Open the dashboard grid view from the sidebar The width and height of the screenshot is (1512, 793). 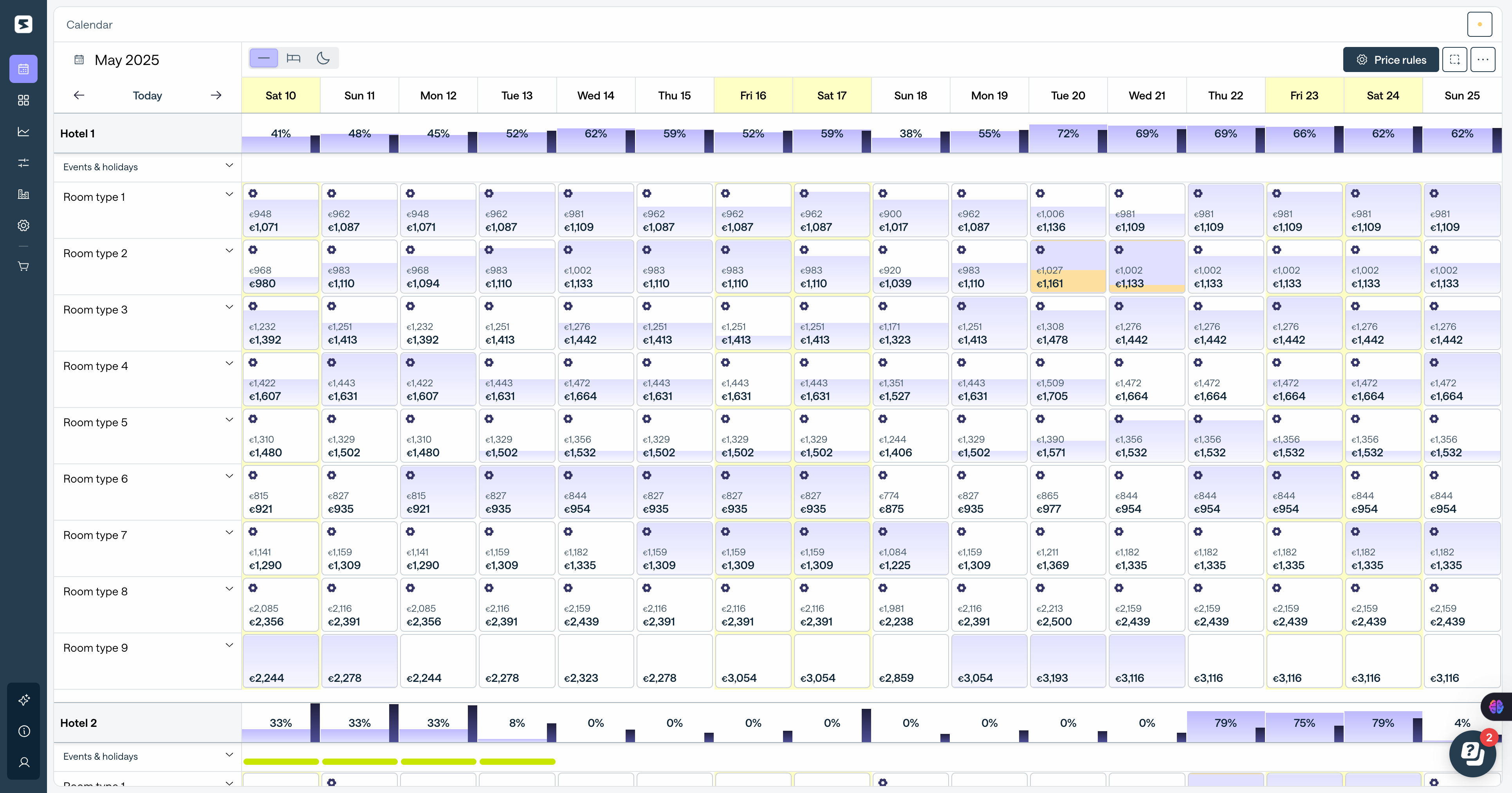[x=23, y=100]
